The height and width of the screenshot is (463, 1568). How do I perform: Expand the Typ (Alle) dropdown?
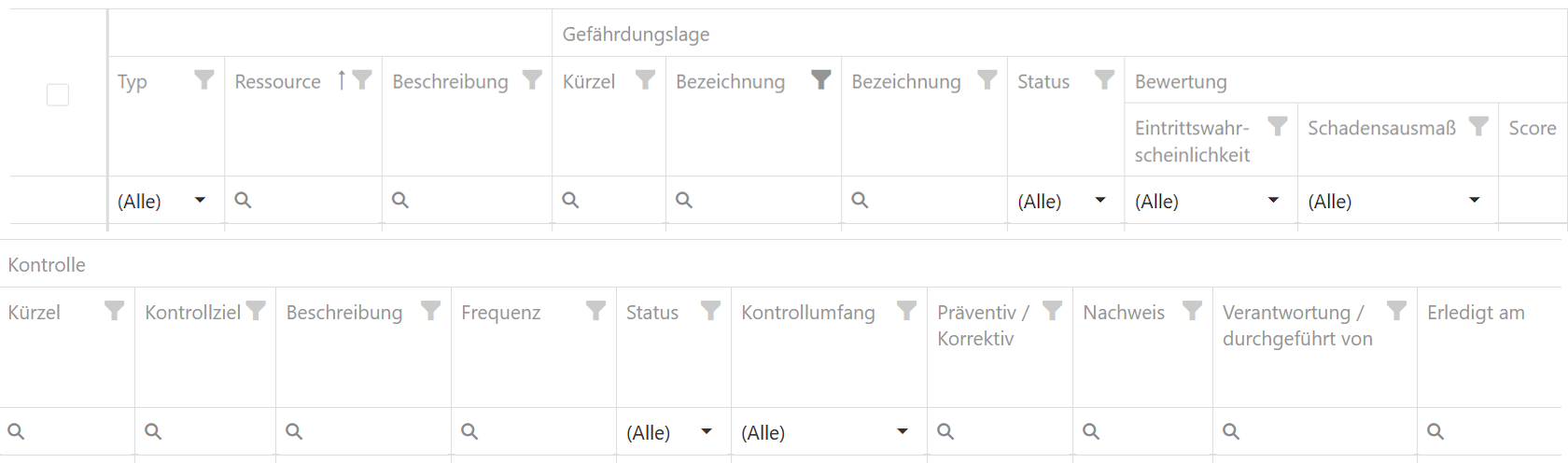[200, 201]
